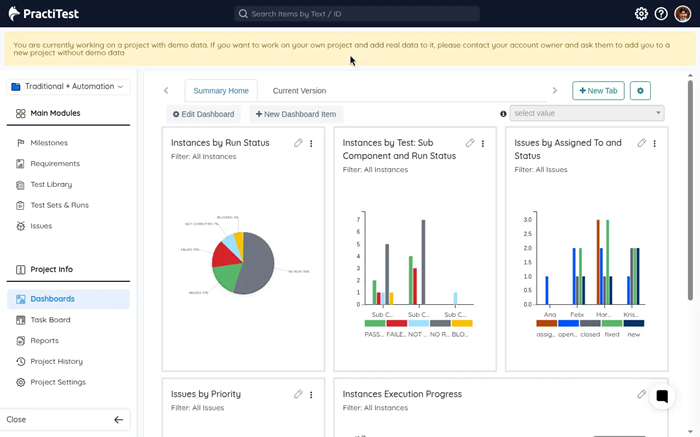Click the green PASSED legend swatch
700x437 pixels.
click(375, 323)
